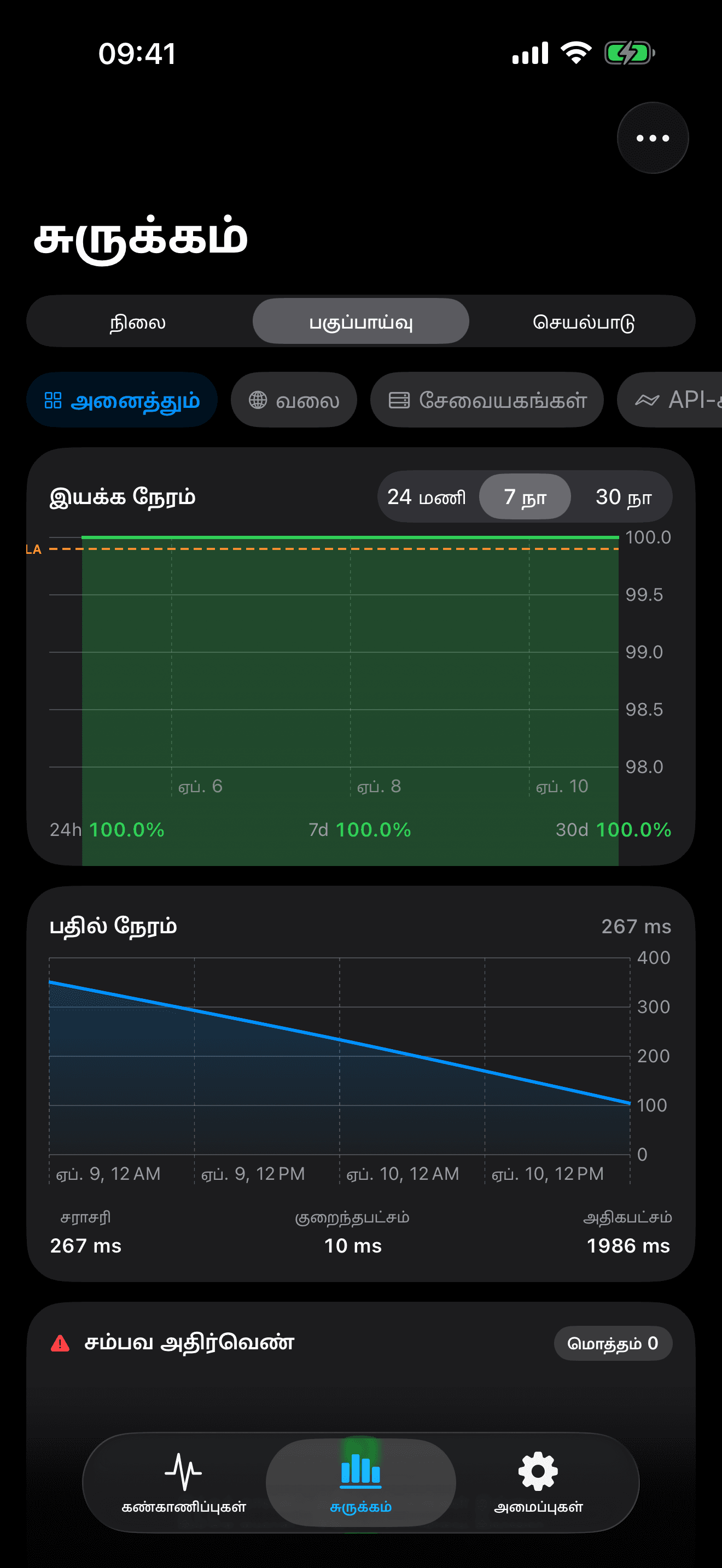Open the three-dots more options menu
This screenshot has width=722, height=1568.
(x=653, y=138)
